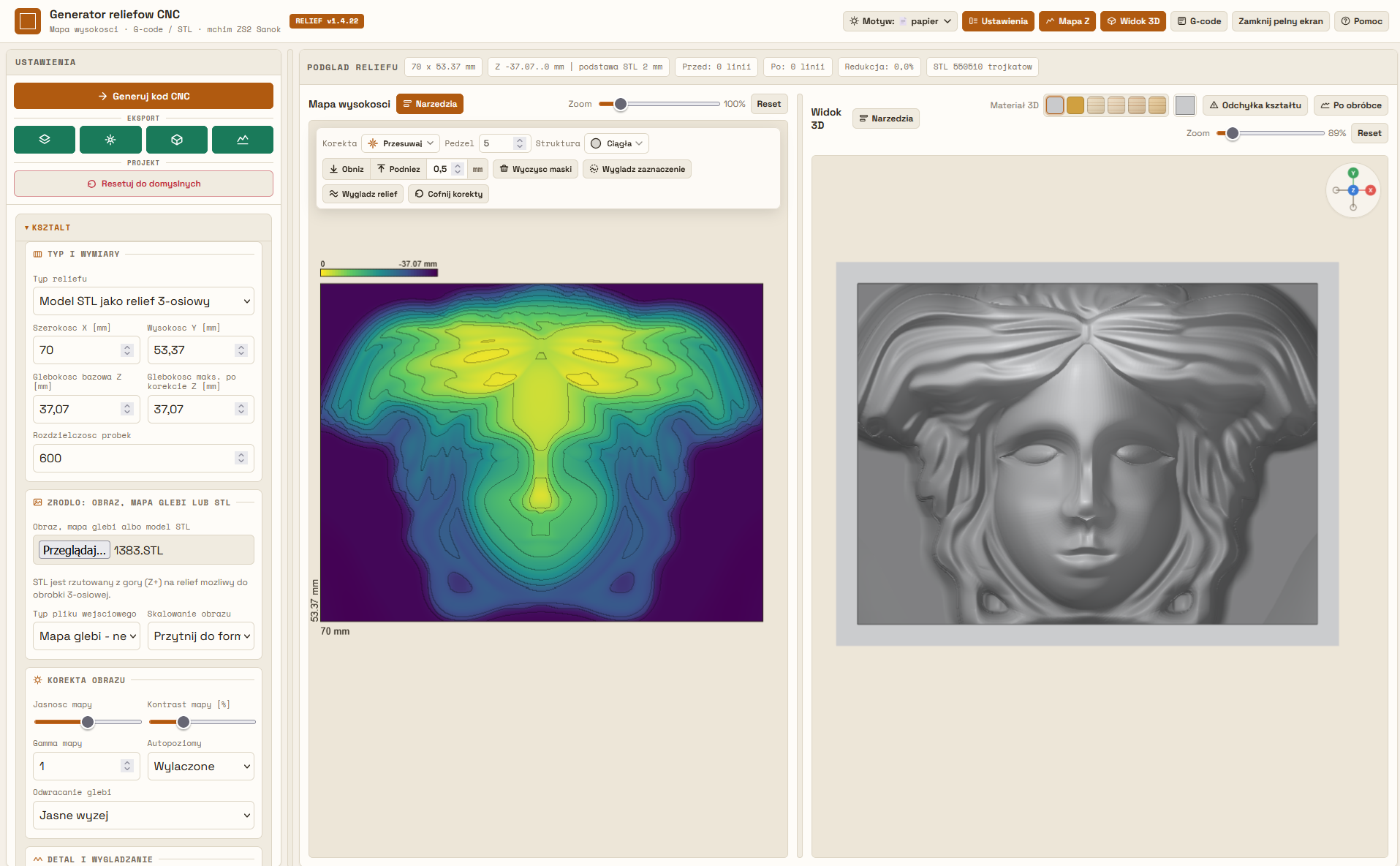Open Pomoc help button

[1362, 21]
